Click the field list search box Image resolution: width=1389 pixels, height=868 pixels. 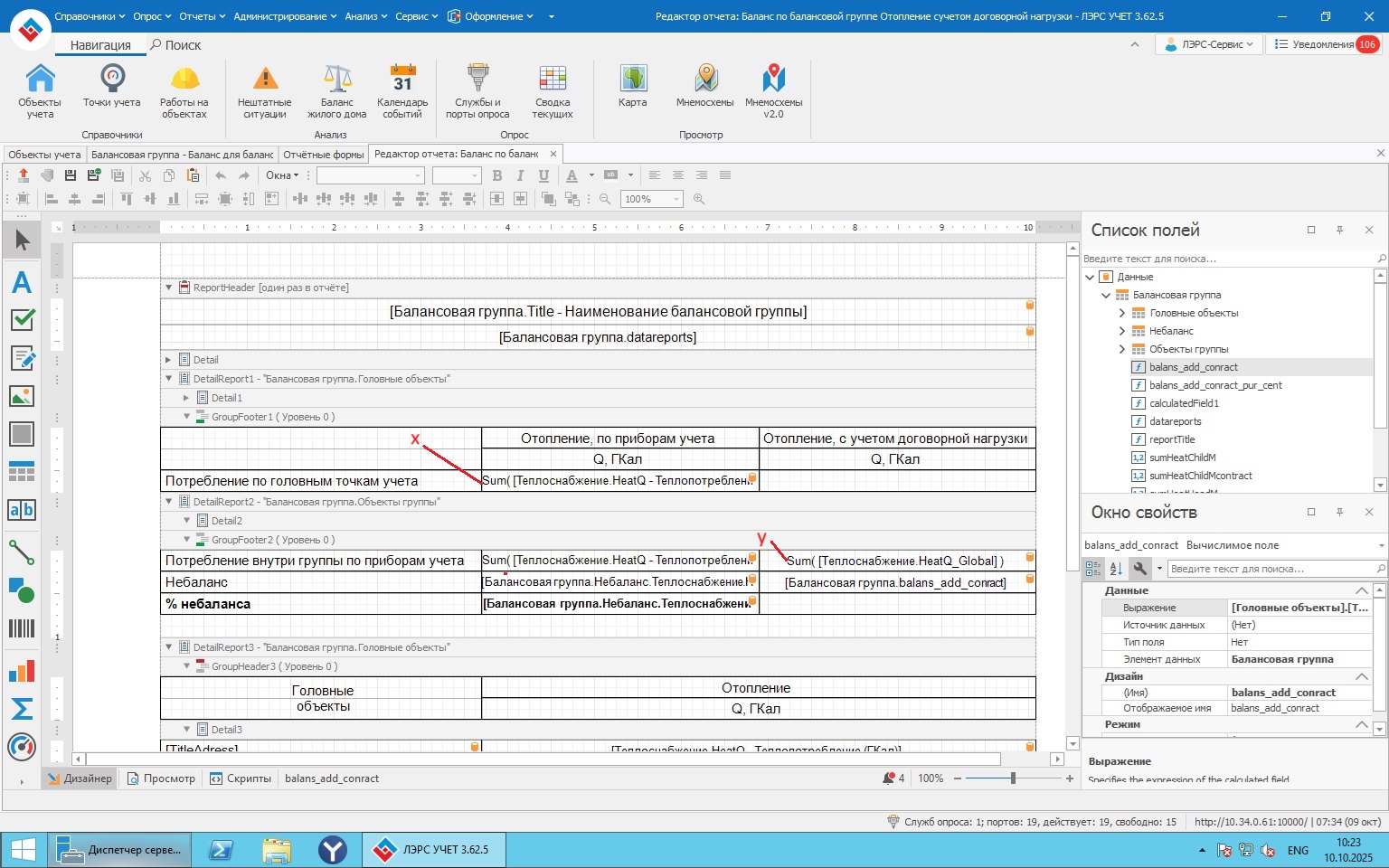pyautogui.click(x=1228, y=259)
